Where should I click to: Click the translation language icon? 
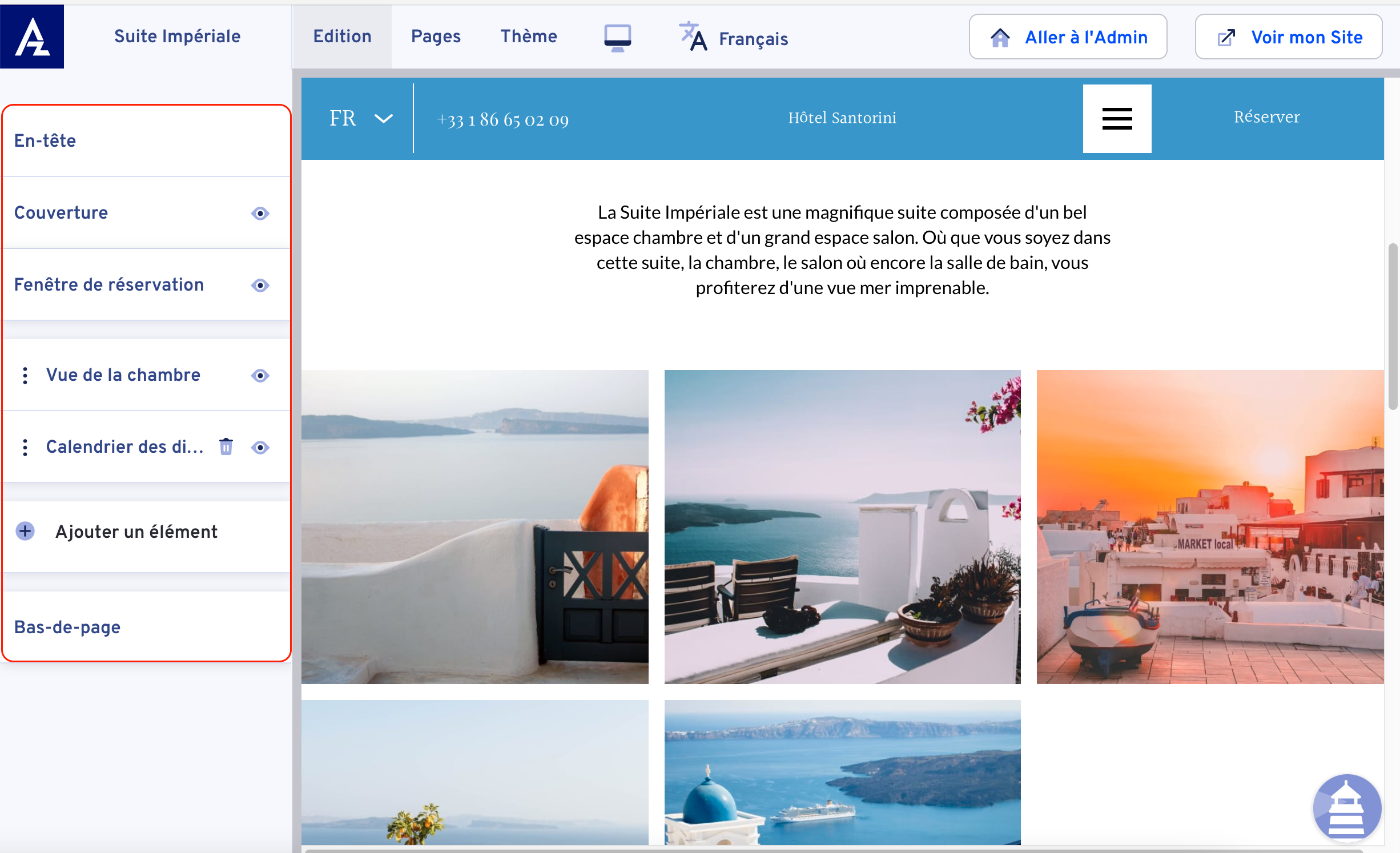point(693,37)
